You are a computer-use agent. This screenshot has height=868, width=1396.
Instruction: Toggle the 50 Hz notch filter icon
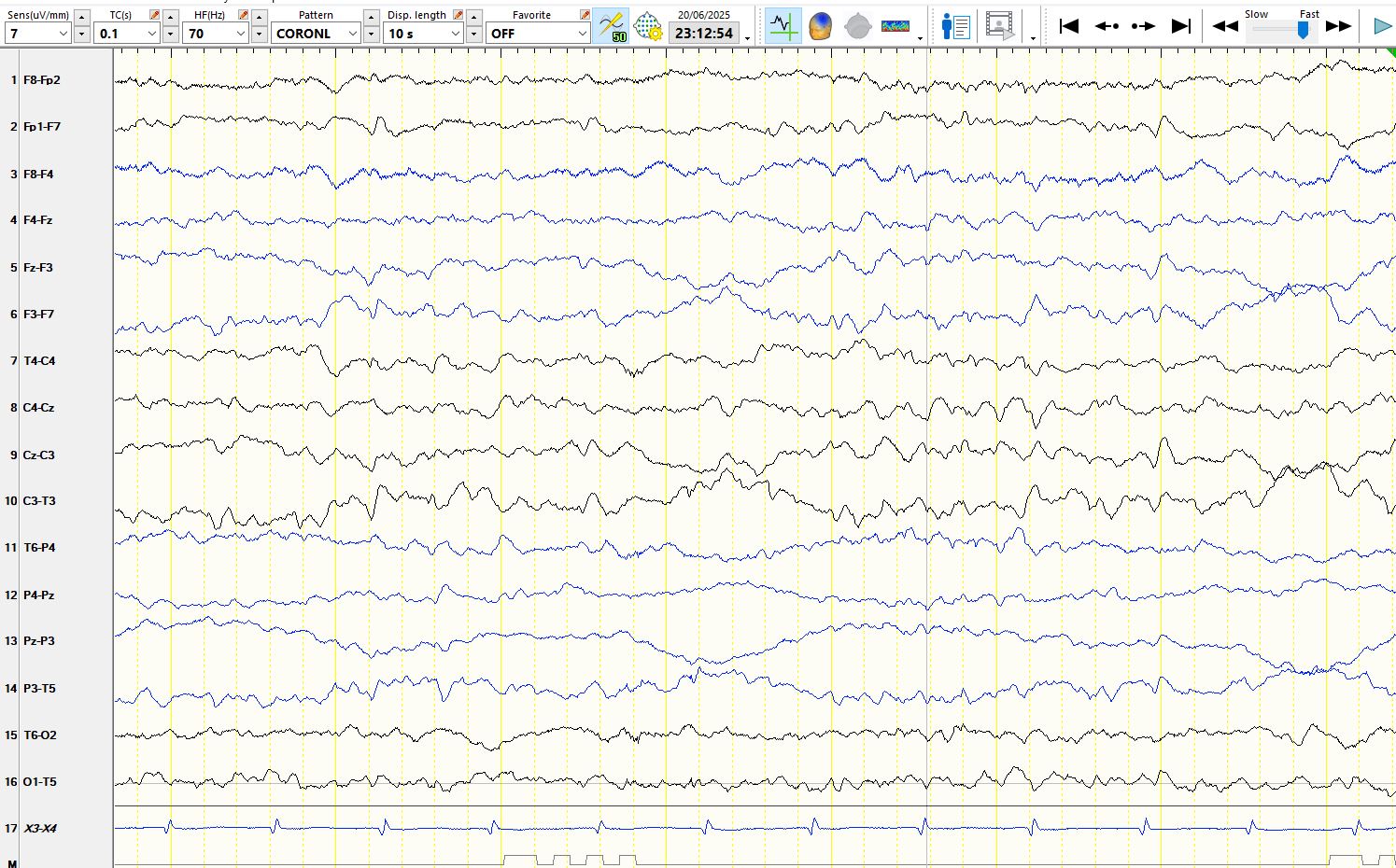click(611, 26)
